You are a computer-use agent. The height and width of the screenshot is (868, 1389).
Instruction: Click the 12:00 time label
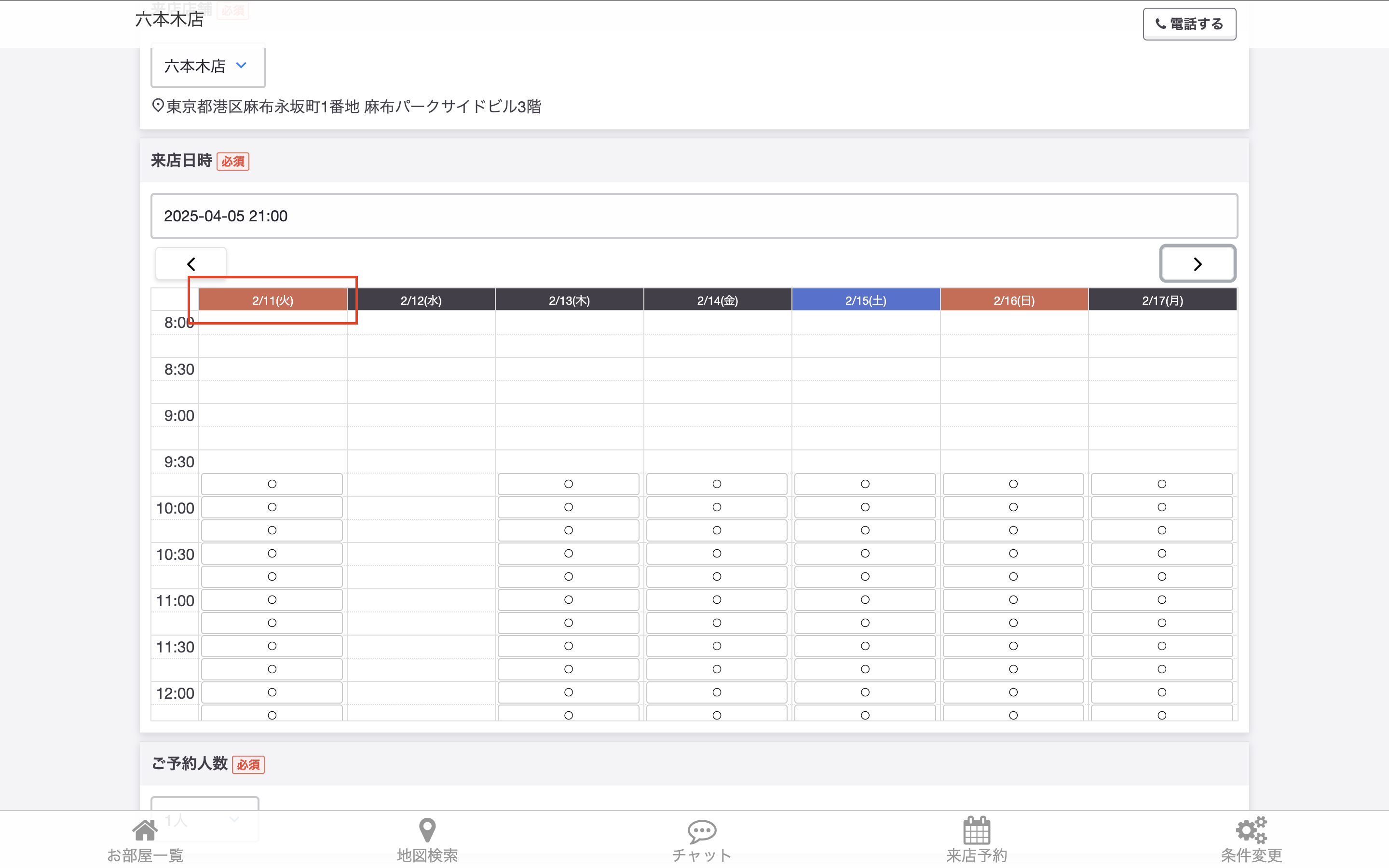pyautogui.click(x=175, y=693)
